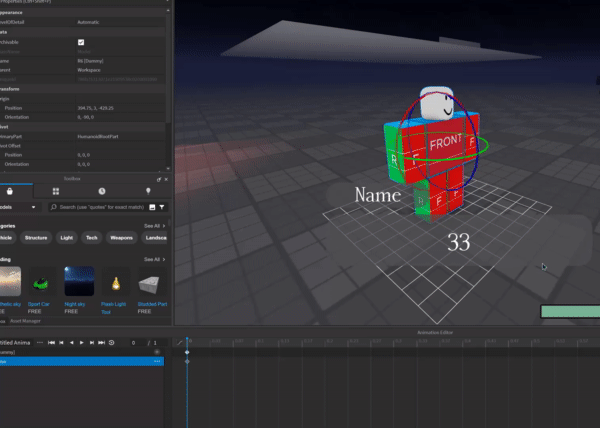Select the Vehicle category chip

coord(8,238)
